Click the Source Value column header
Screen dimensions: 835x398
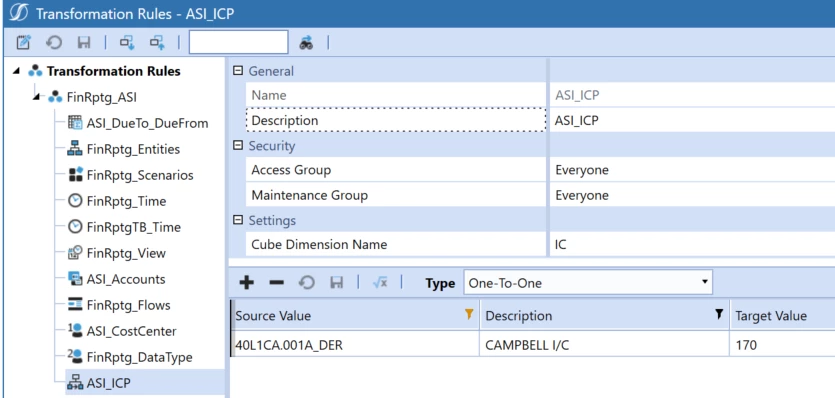273,316
